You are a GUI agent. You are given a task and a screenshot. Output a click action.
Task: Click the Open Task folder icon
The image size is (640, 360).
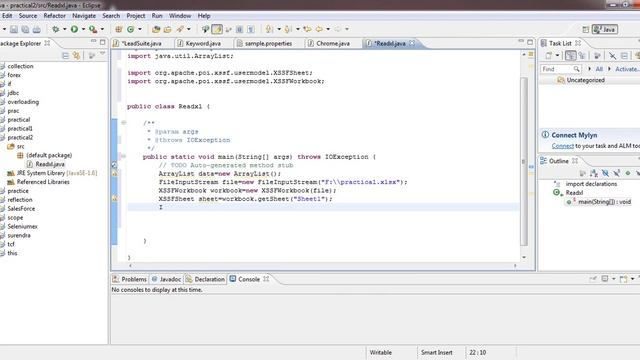(167, 29)
